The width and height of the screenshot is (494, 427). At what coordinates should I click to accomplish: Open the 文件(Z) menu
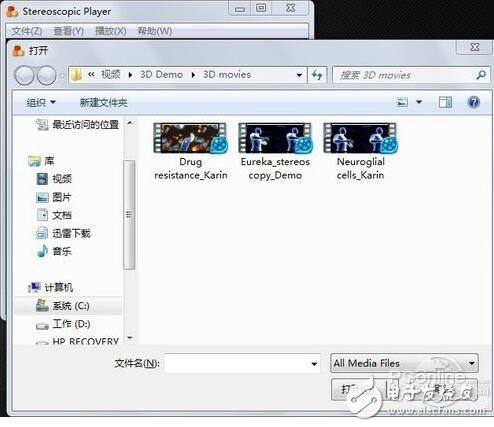pos(27,31)
